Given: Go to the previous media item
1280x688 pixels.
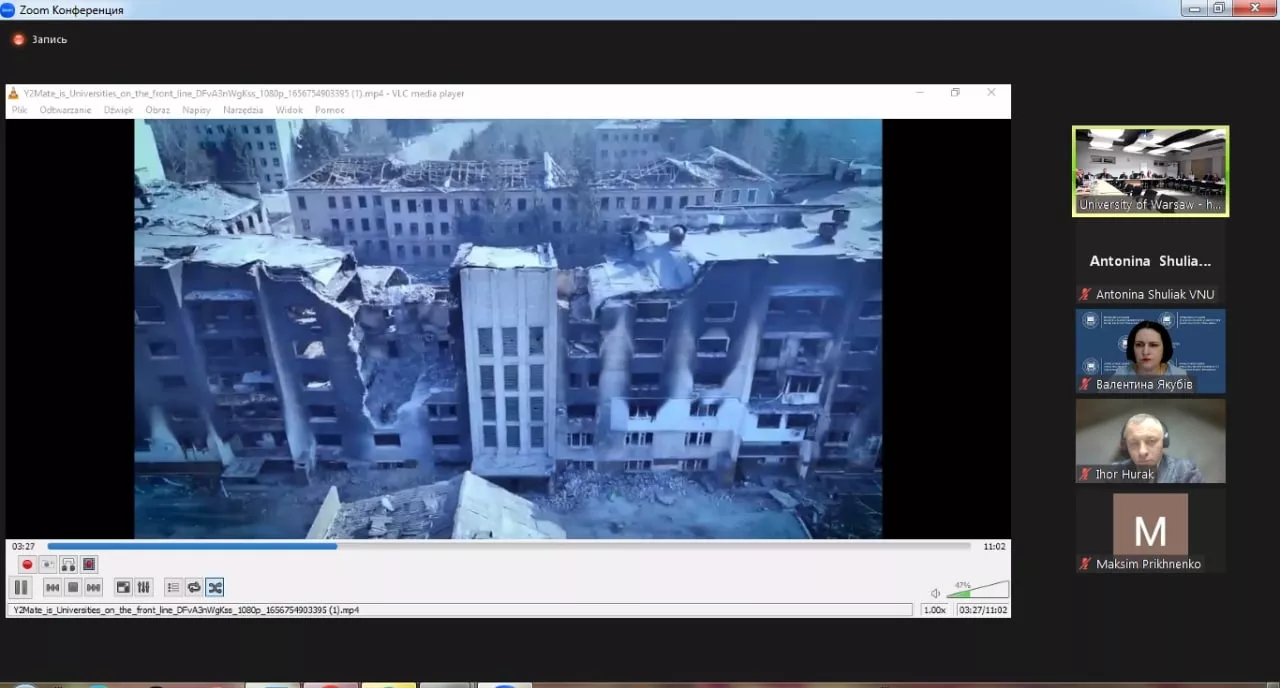Looking at the screenshot, I should [52, 587].
